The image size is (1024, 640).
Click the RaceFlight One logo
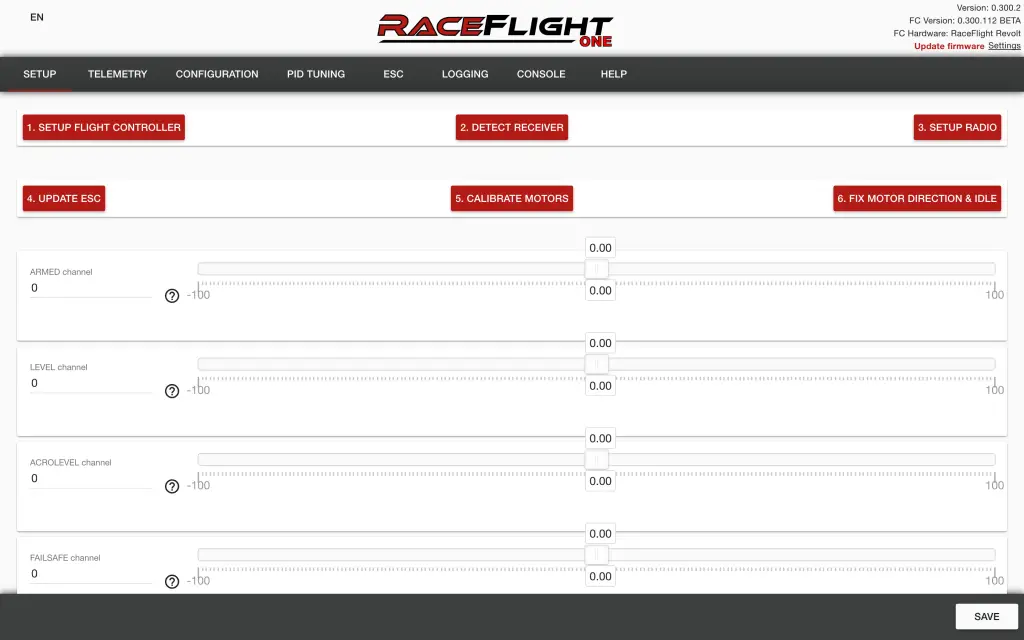(495, 28)
